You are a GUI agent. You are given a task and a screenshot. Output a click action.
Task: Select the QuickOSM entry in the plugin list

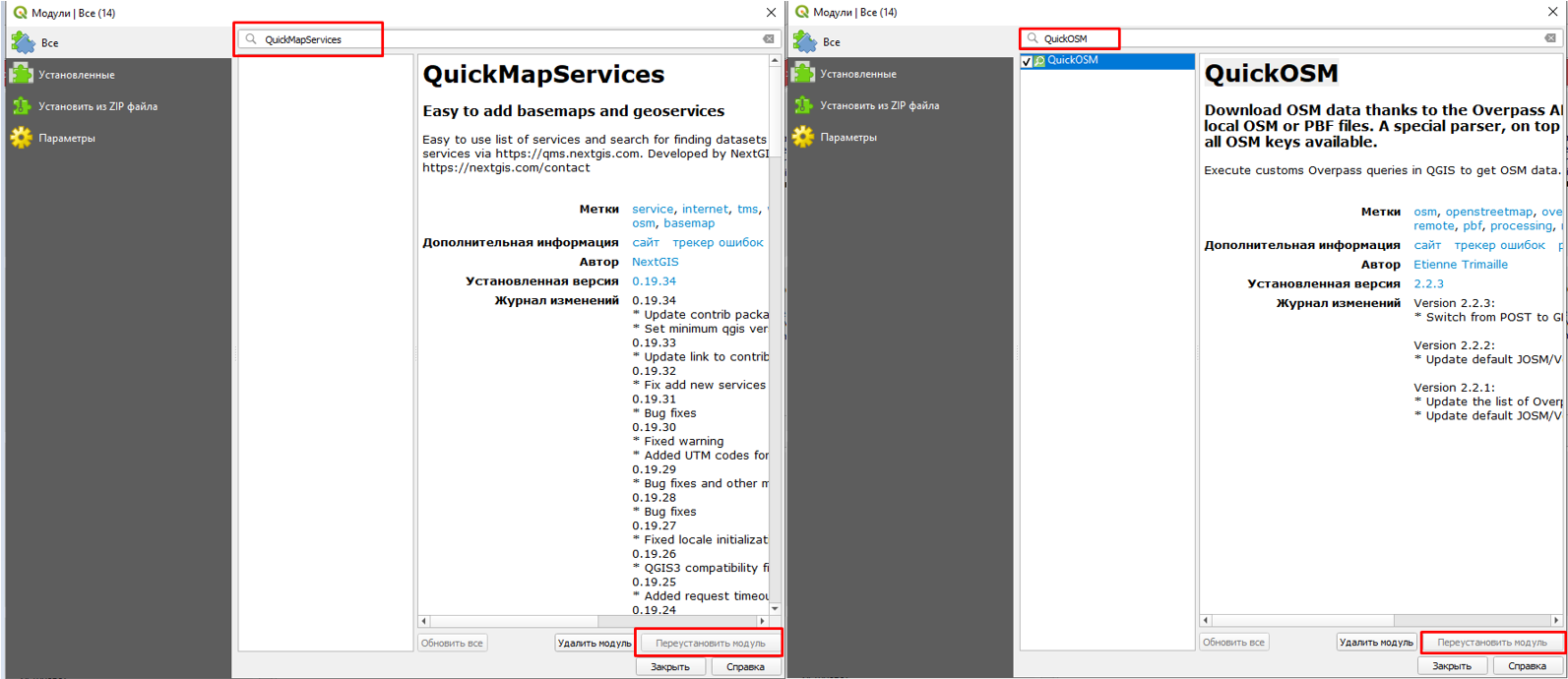1072,60
